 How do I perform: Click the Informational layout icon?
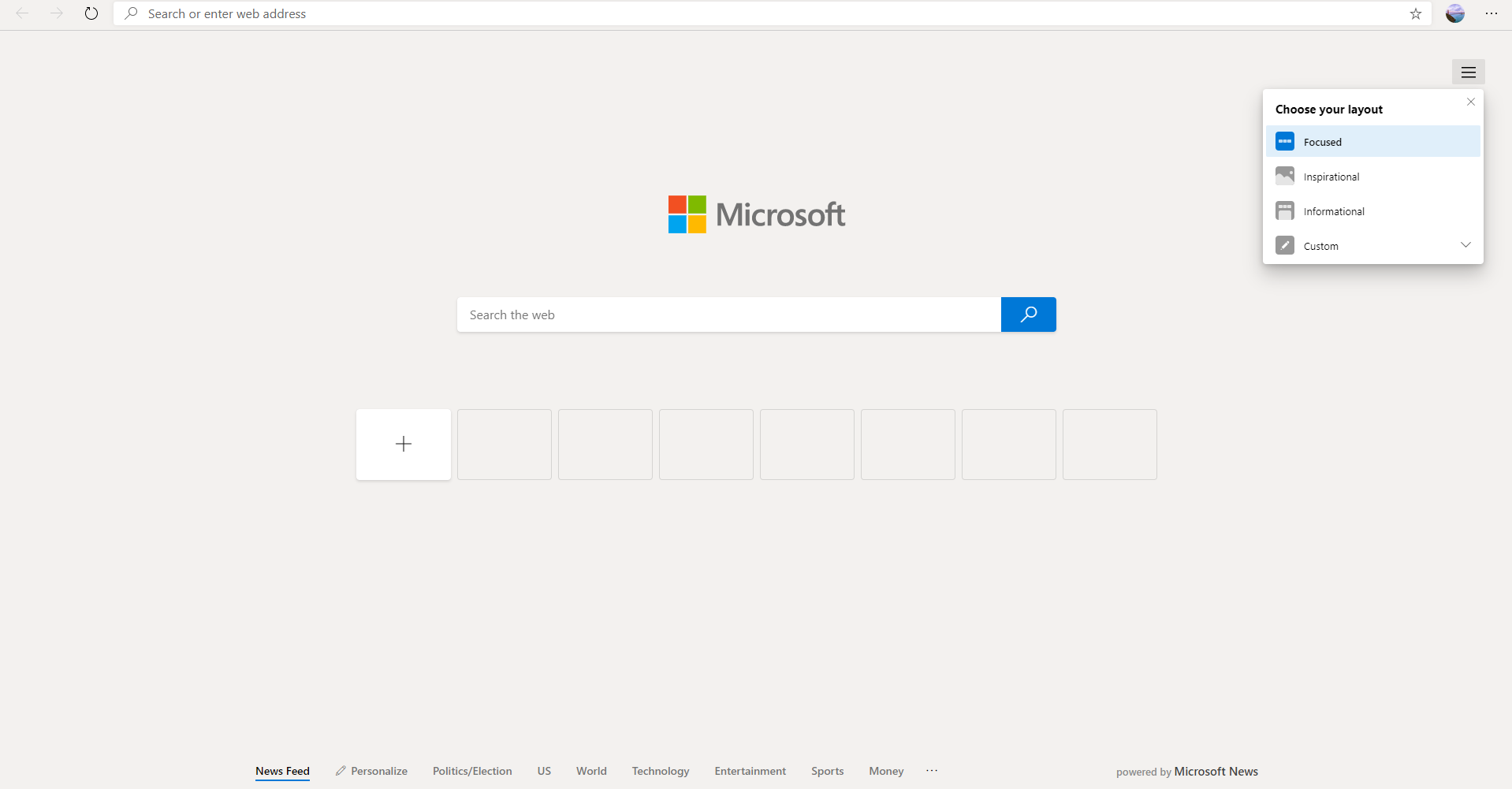[x=1285, y=211]
